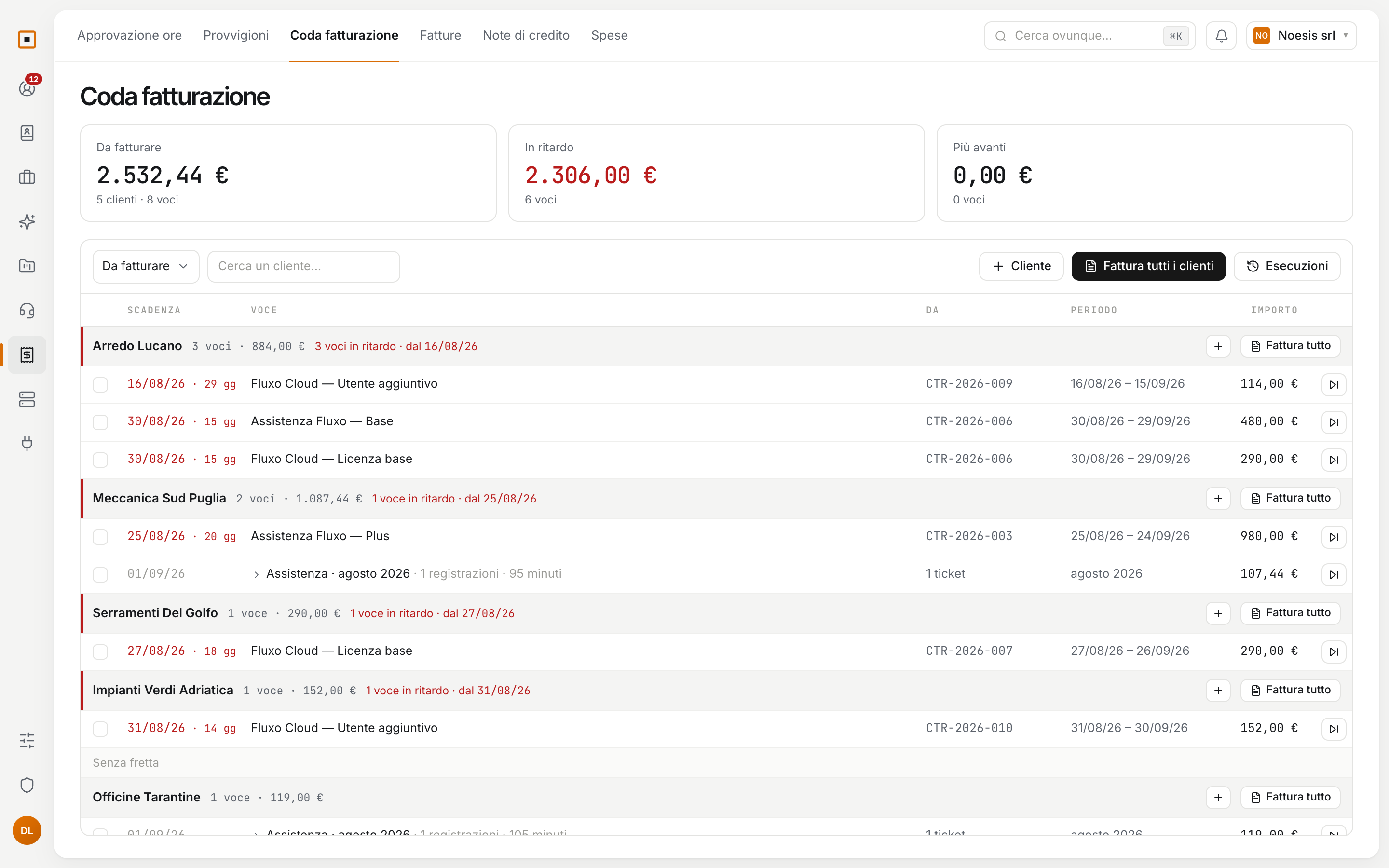Open the Noesis srl company switcher
The height and width of the screenshot is (868, 1389).
coord(1301,36)
